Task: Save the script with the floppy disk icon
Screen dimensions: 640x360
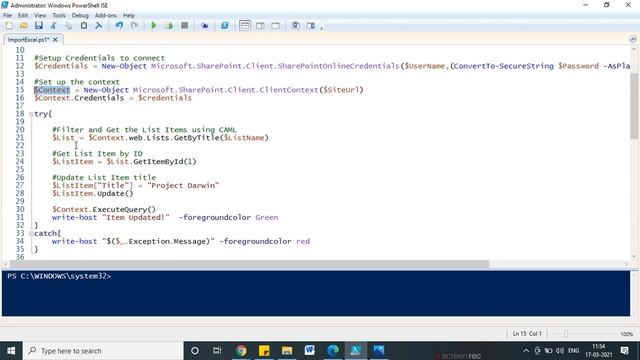Action: (x=39, y=26)
